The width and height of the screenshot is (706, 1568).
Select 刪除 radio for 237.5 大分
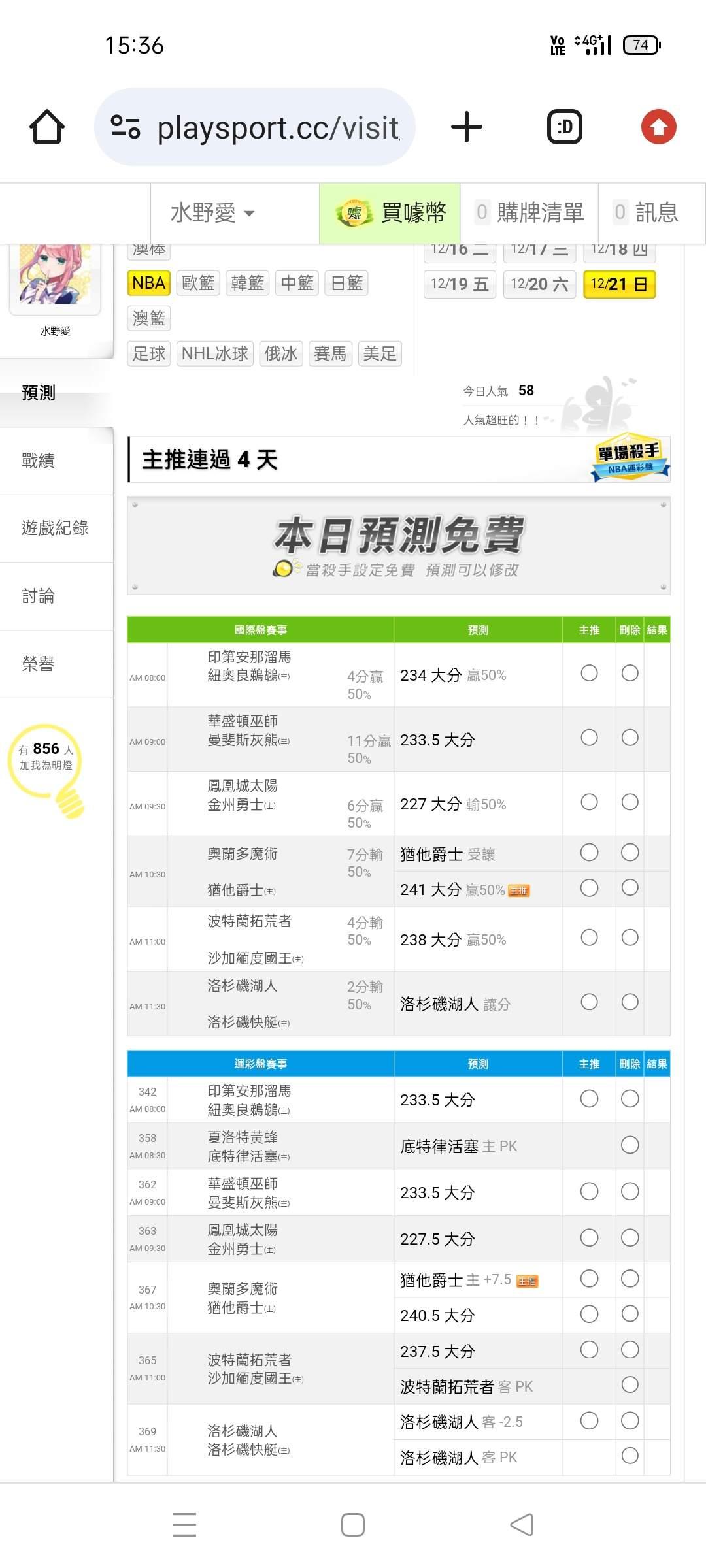coord(630,1350)
